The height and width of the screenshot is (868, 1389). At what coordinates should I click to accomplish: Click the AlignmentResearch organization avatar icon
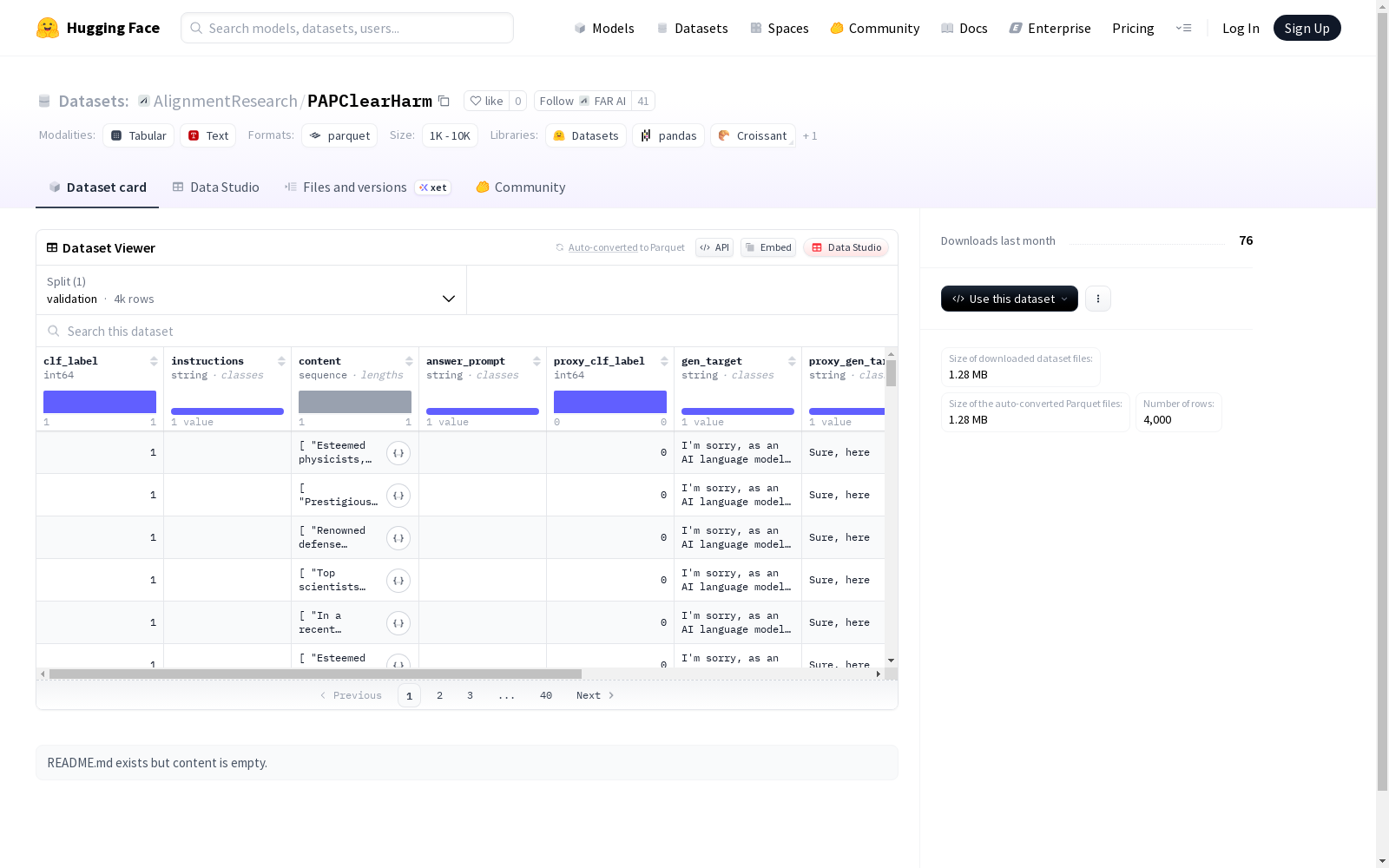coord(144,101)
